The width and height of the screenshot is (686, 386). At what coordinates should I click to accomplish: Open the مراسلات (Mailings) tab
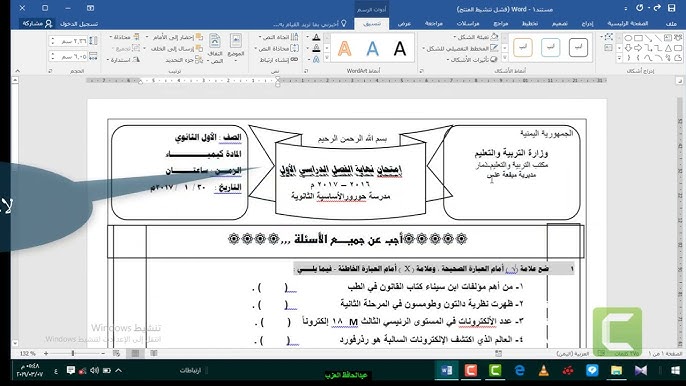coord(468,24)
